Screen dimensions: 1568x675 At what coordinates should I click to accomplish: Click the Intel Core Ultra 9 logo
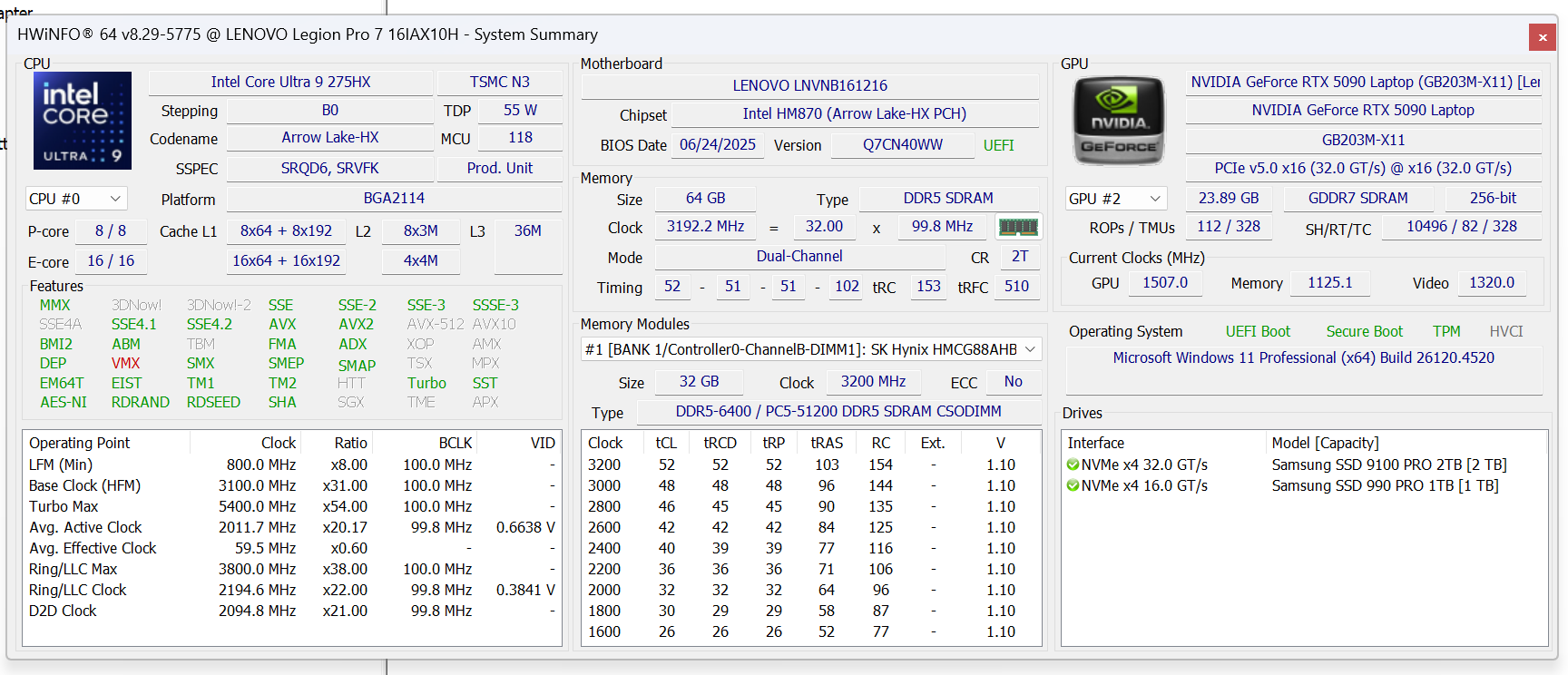coord(83,121)
